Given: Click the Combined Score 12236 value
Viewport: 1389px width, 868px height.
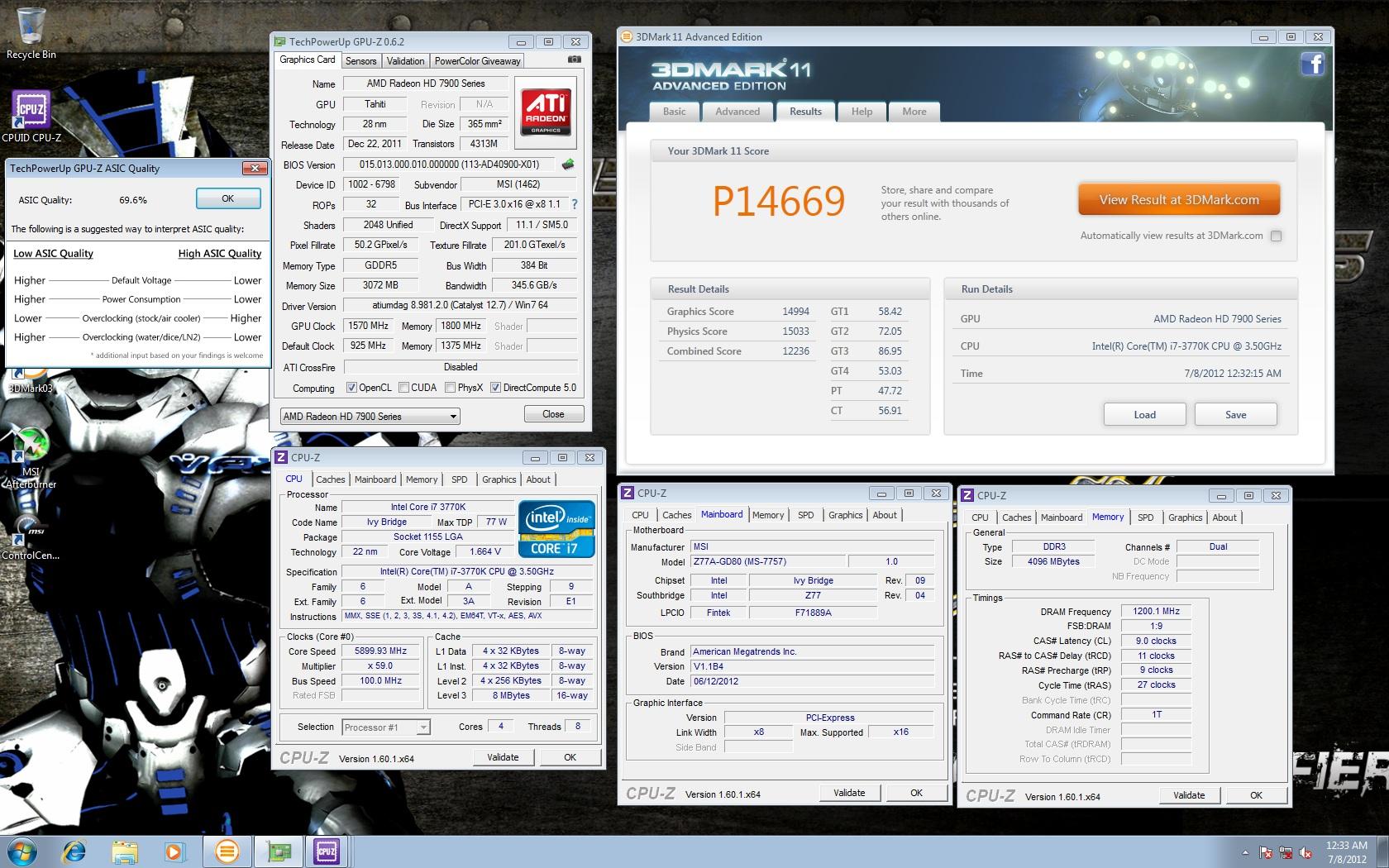Looking at the screenshot, I should 795,351.
